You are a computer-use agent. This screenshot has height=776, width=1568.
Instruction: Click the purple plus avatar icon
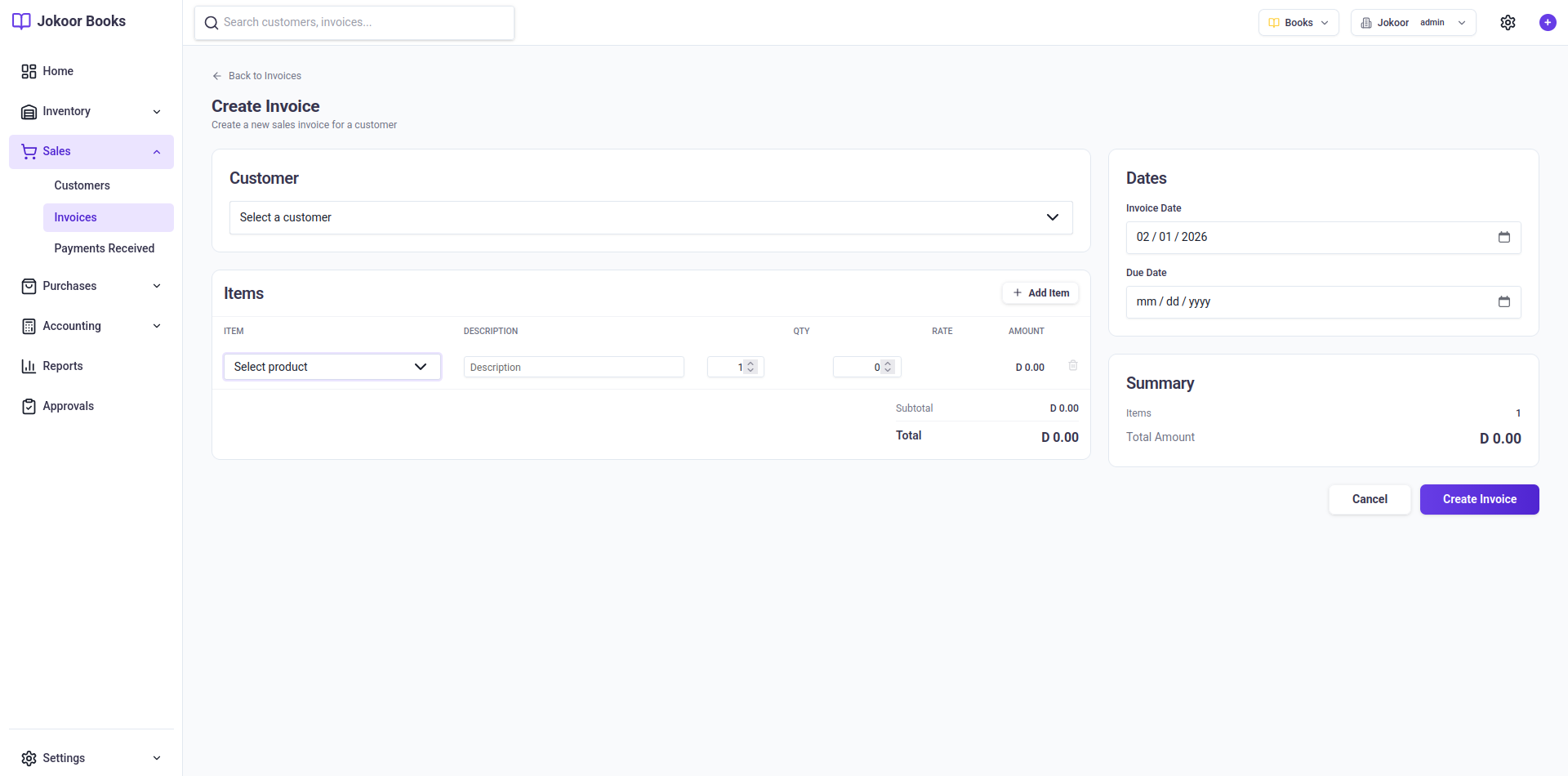point(1548,22)
